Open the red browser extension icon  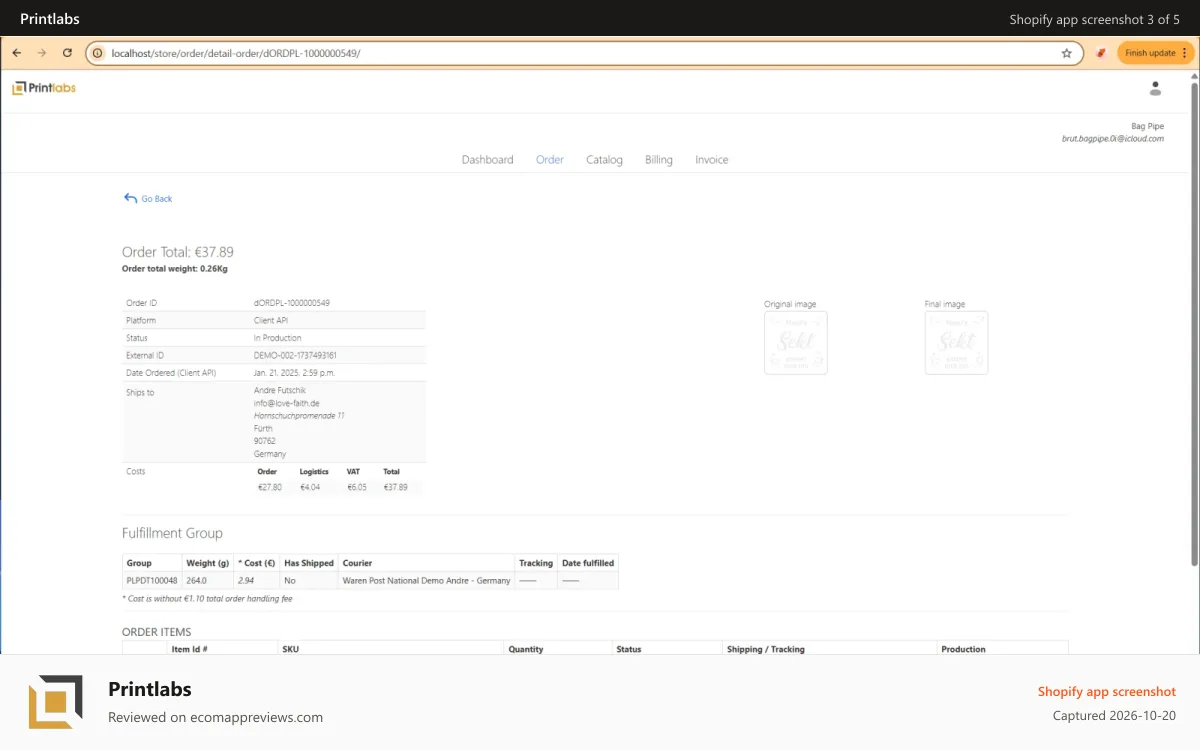(x=1101, y=53)
